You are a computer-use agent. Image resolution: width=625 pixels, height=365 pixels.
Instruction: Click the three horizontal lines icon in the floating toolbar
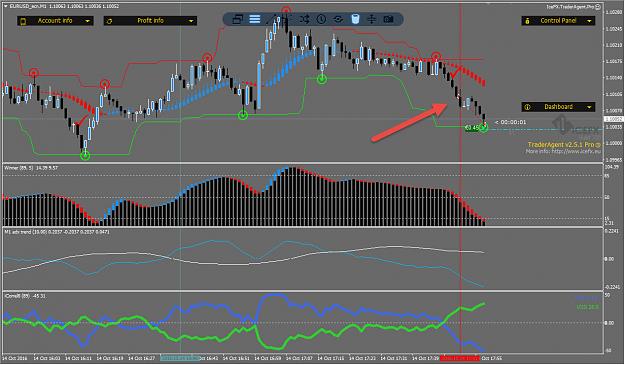coord(254,19)
